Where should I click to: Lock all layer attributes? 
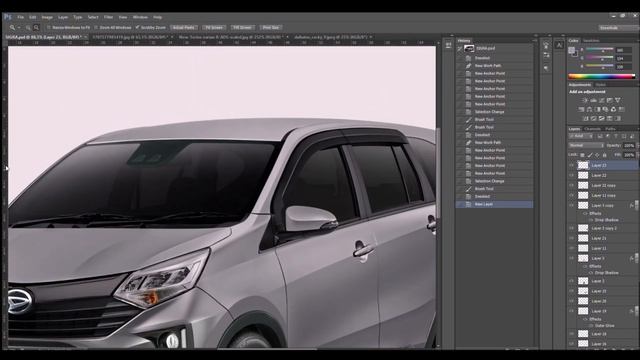point(604,155)
